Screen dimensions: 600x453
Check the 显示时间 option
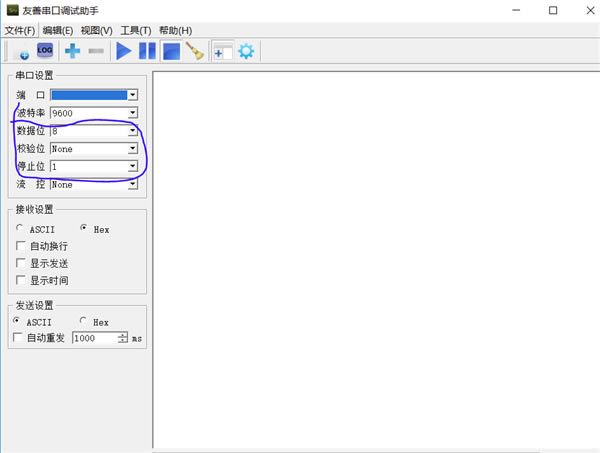pos(21,281)
